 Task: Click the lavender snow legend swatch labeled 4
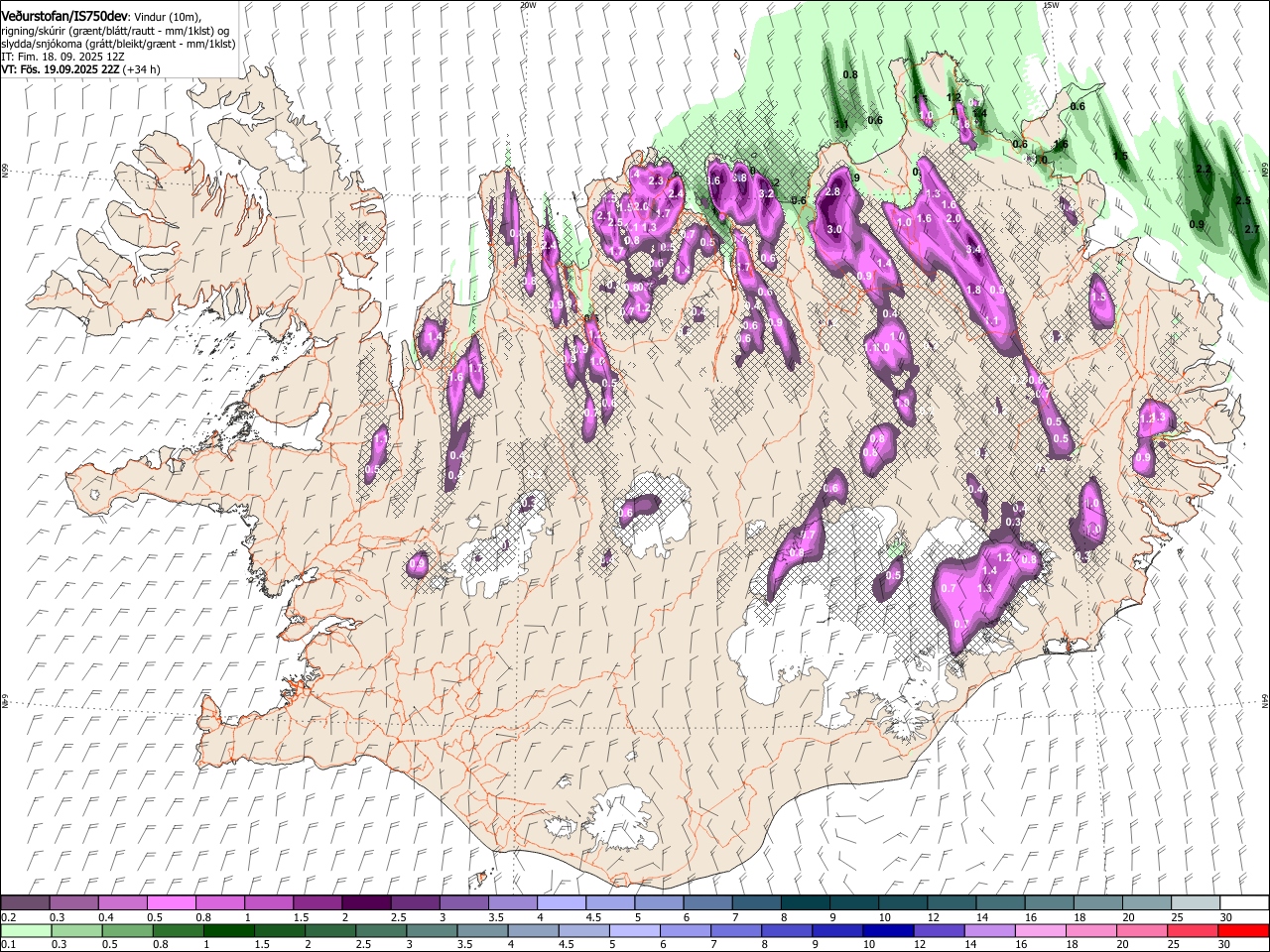(x=561, y=902)
